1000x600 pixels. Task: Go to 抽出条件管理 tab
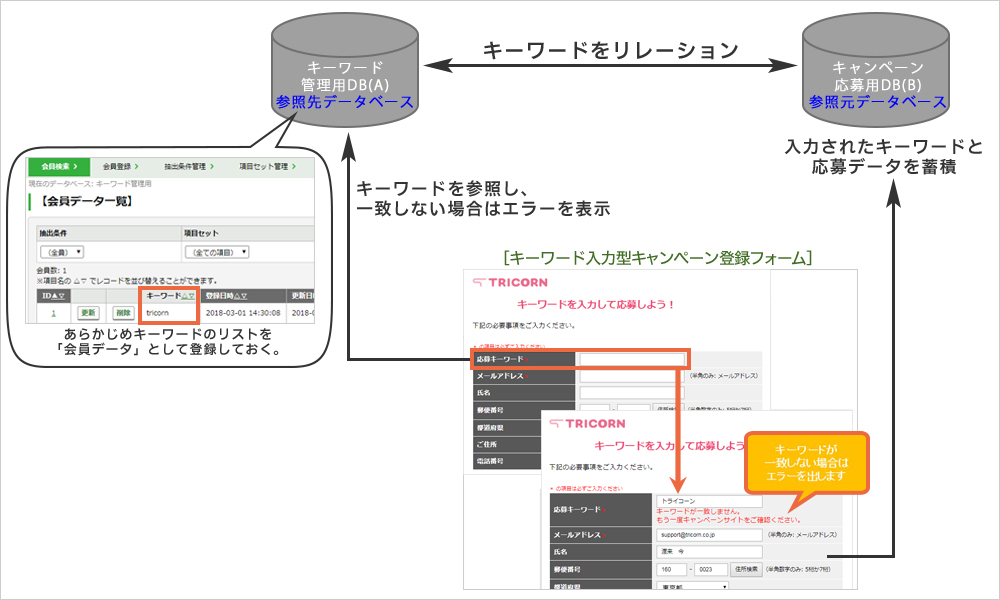coord(189,166)
